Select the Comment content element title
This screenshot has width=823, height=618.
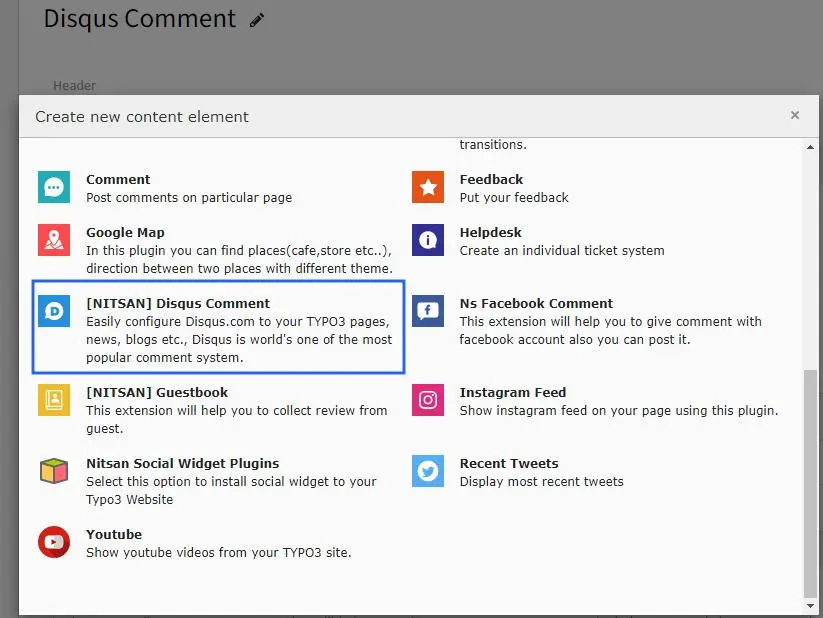[118, 180]
